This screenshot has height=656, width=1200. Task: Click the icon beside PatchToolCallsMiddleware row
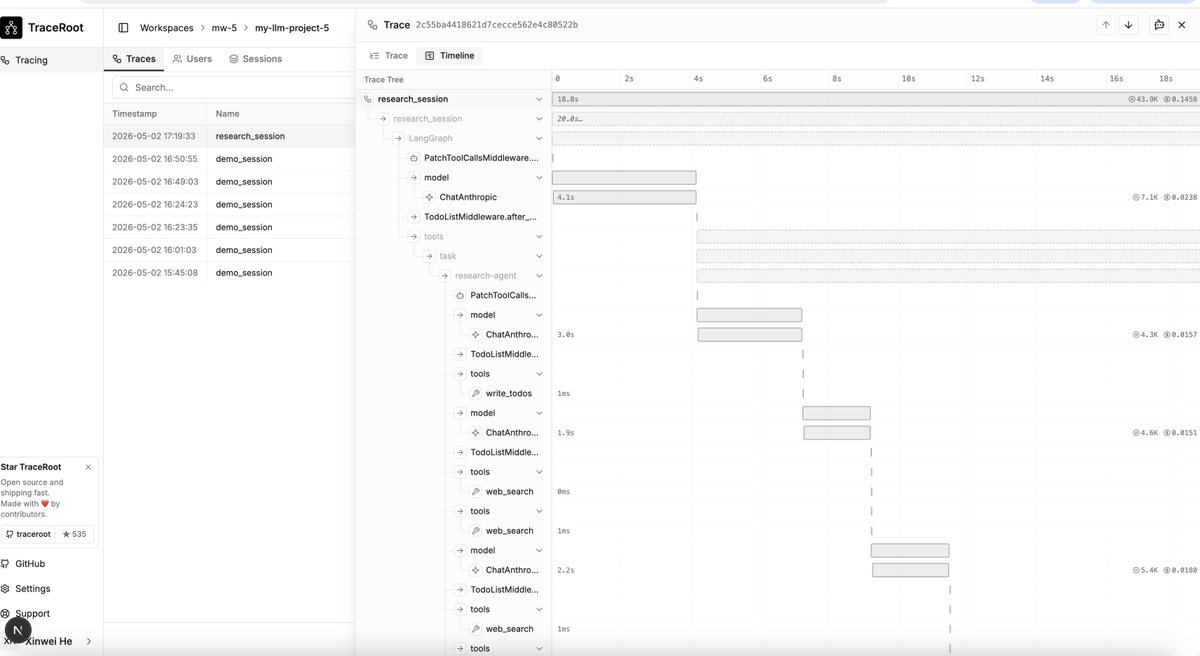pyautogui.click(x=414, y=158)
